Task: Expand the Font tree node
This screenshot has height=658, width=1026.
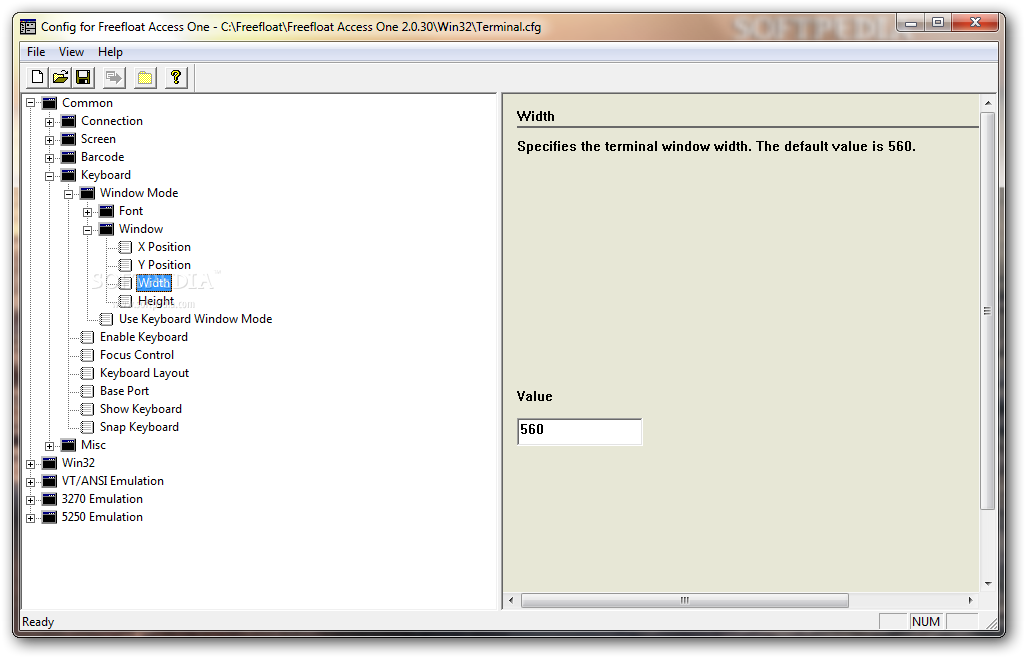Action: [x=87, y=212]
